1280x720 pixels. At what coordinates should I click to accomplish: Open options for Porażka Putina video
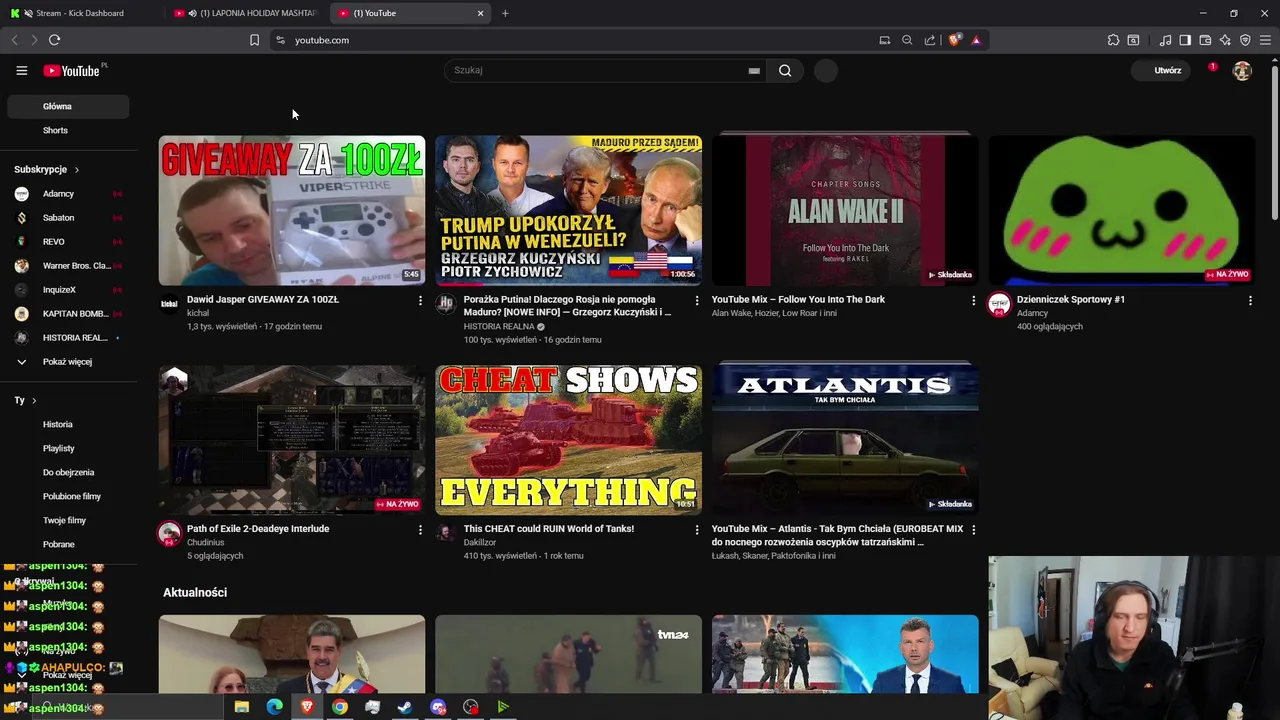(x=697, y=300)
